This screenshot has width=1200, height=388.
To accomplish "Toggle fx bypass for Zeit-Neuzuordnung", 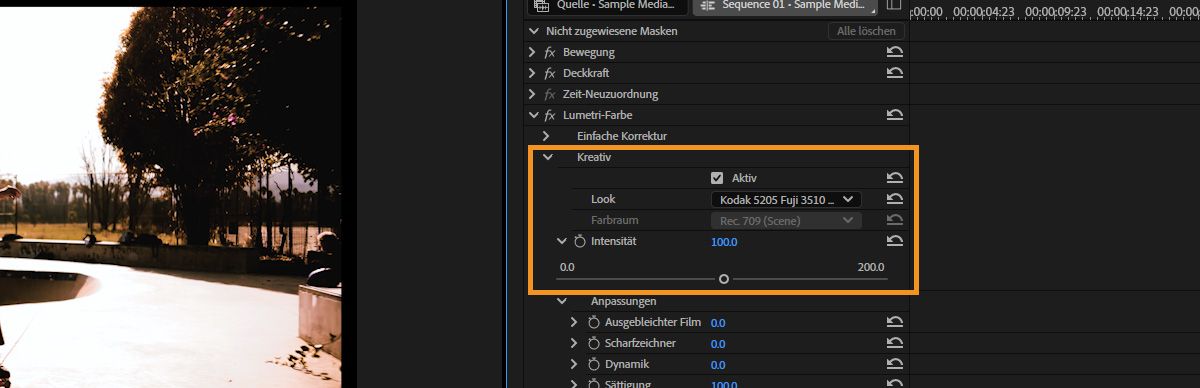I will pyautogui.click(x=549, y=94).
